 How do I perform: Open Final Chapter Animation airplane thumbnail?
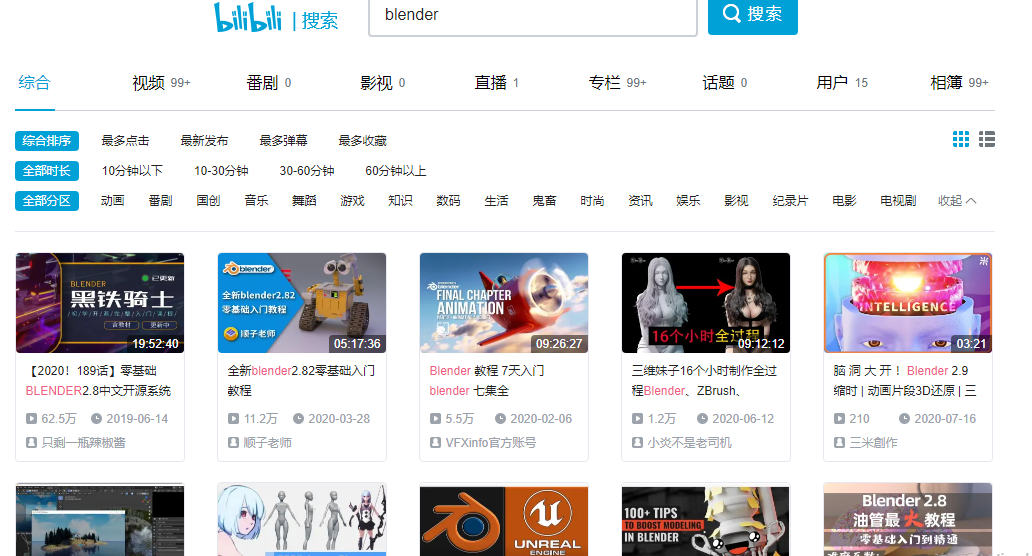point(504,303)
